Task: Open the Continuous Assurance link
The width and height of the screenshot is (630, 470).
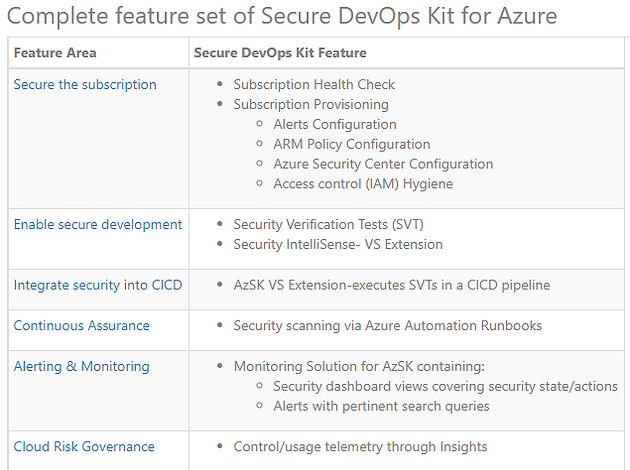Action: [82, 325]
